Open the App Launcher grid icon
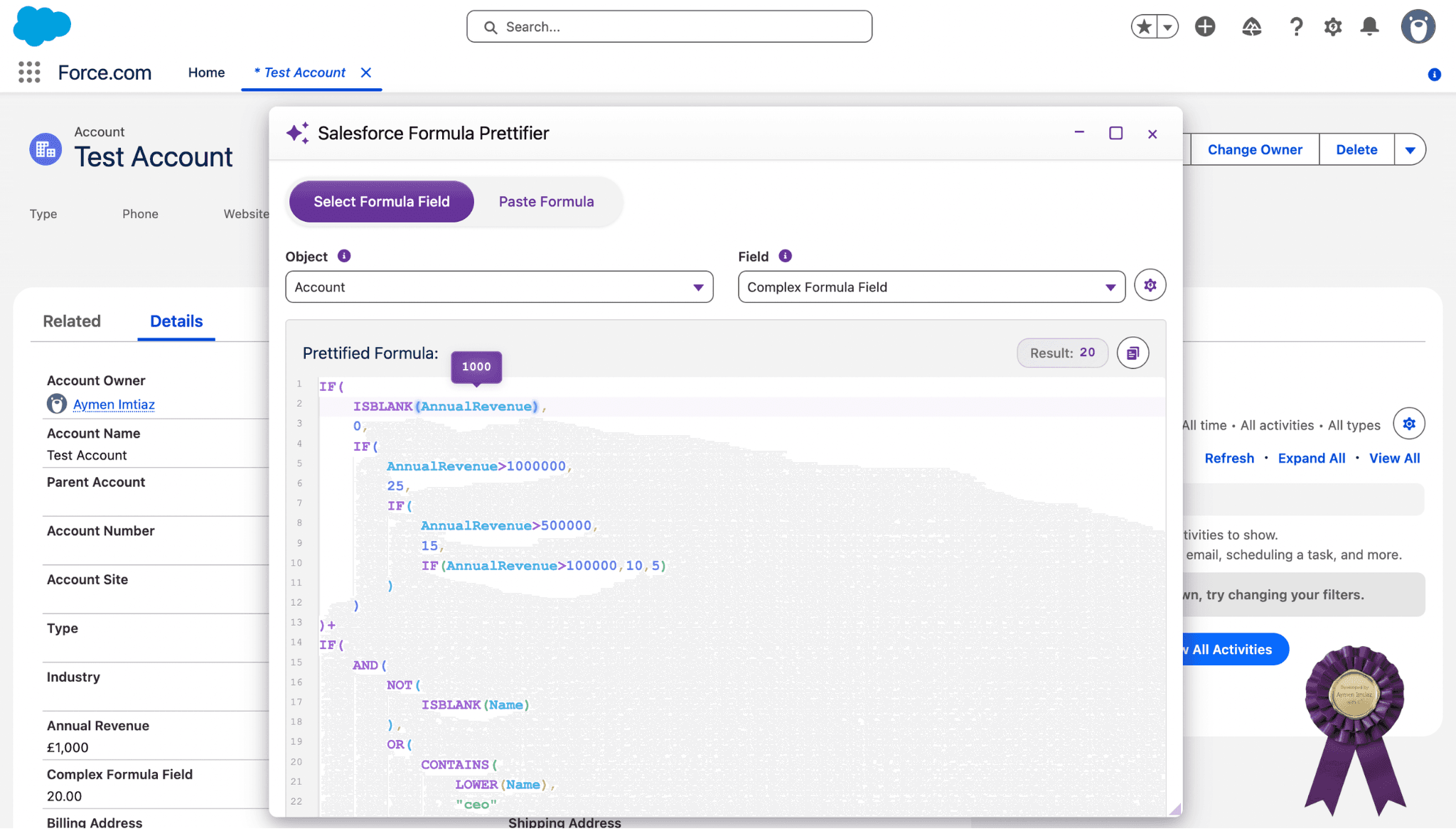Screen dimensions: 1456x831 click(29, 72)
